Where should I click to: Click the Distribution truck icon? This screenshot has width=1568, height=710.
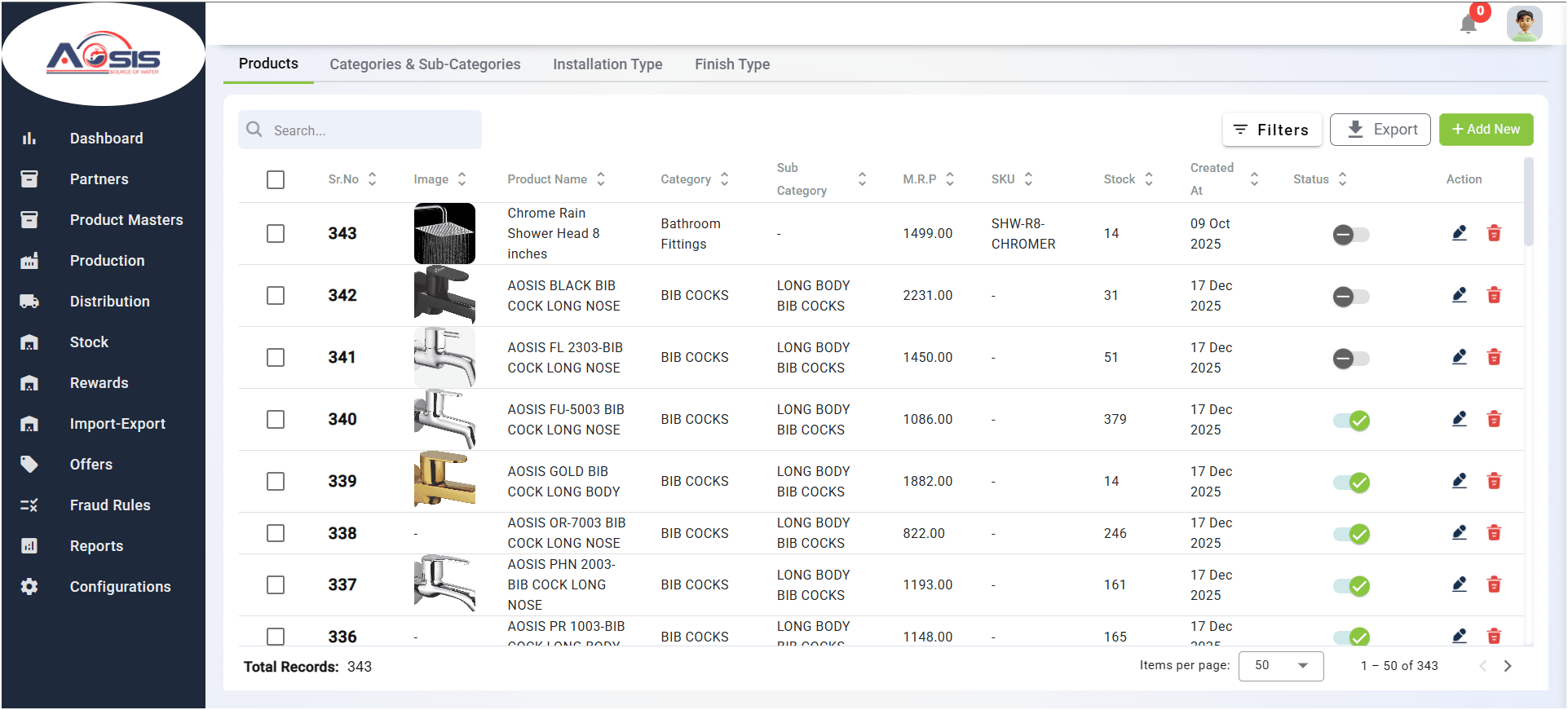[x=29, y=302]
